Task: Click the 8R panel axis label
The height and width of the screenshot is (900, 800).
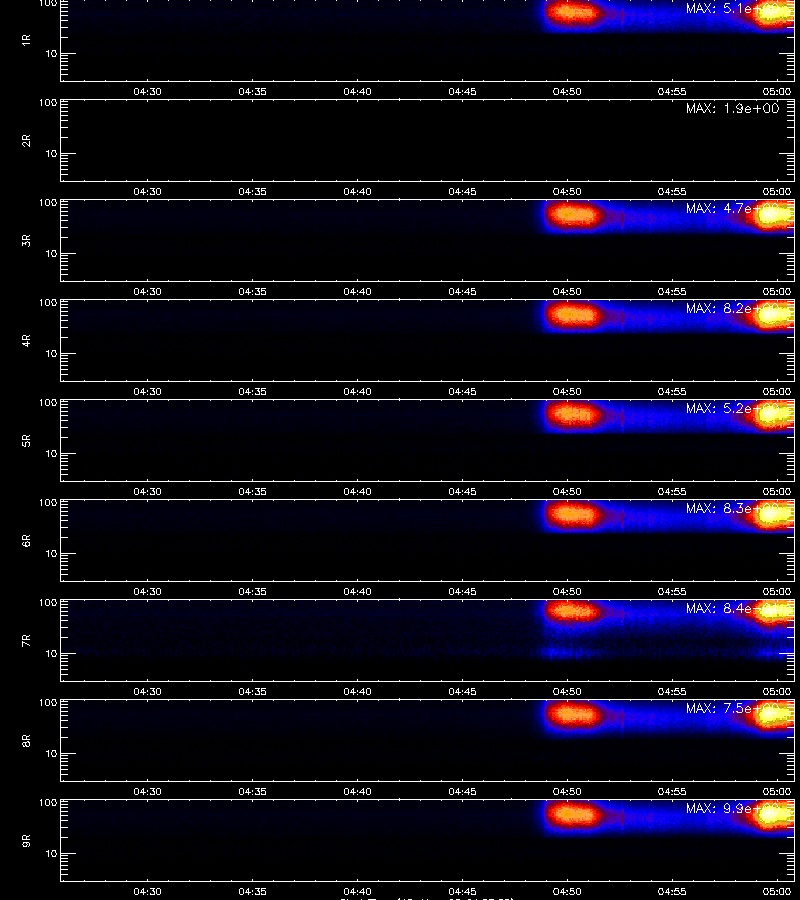Action: click(x=26, y=740)
